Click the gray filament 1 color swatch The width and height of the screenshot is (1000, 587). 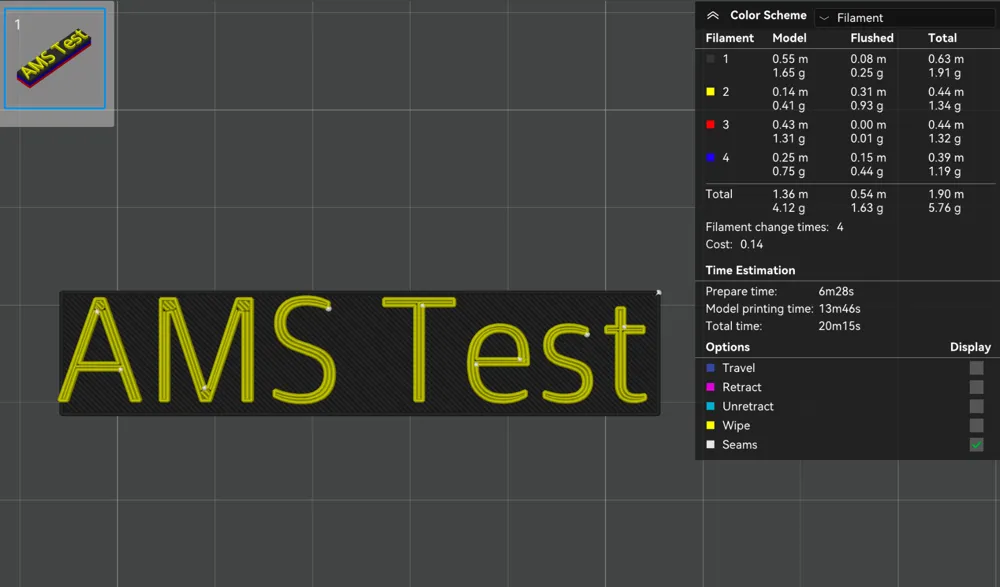point(709,59)
